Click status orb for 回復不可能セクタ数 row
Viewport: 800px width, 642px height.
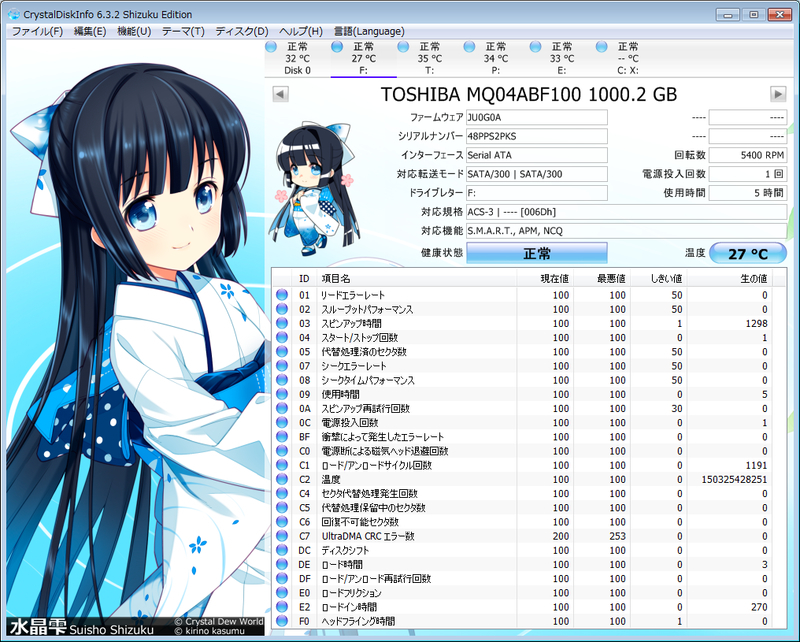click(282, 522)
